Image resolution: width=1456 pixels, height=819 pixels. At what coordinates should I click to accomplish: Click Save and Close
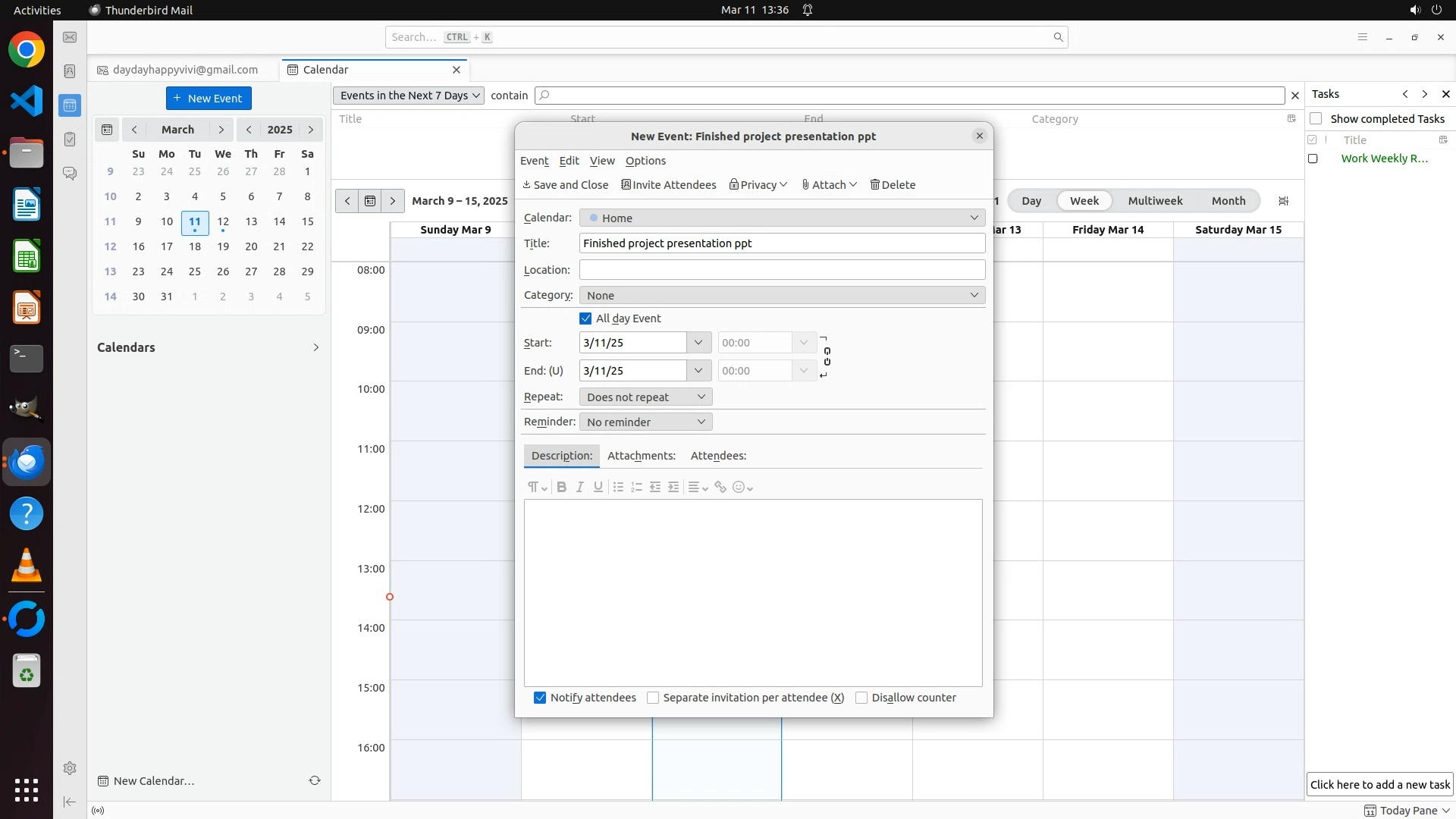click(x=566, y=185)
